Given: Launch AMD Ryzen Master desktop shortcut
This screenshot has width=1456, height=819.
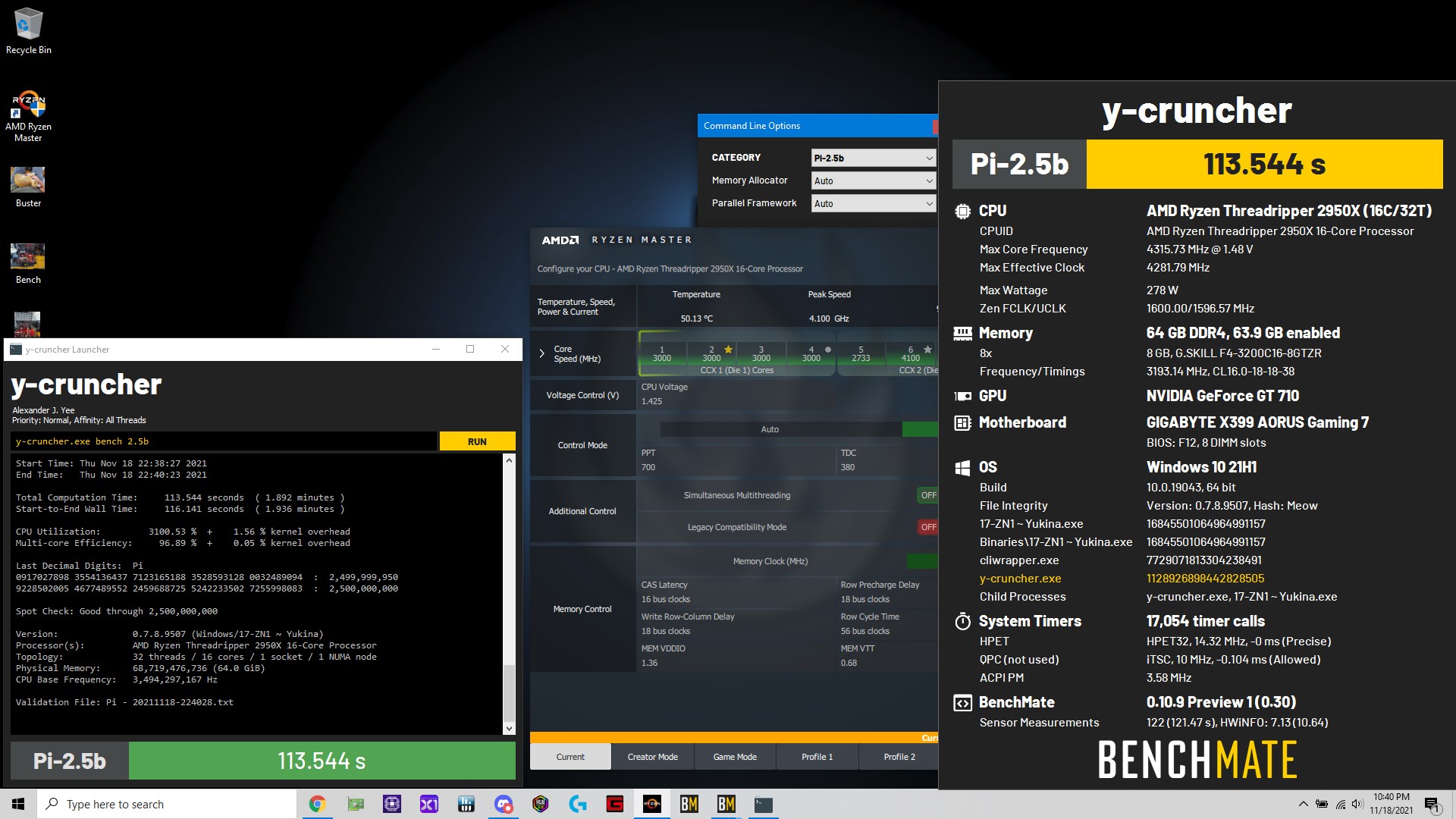Looking at the screenshot, I should tap(28, 117).
